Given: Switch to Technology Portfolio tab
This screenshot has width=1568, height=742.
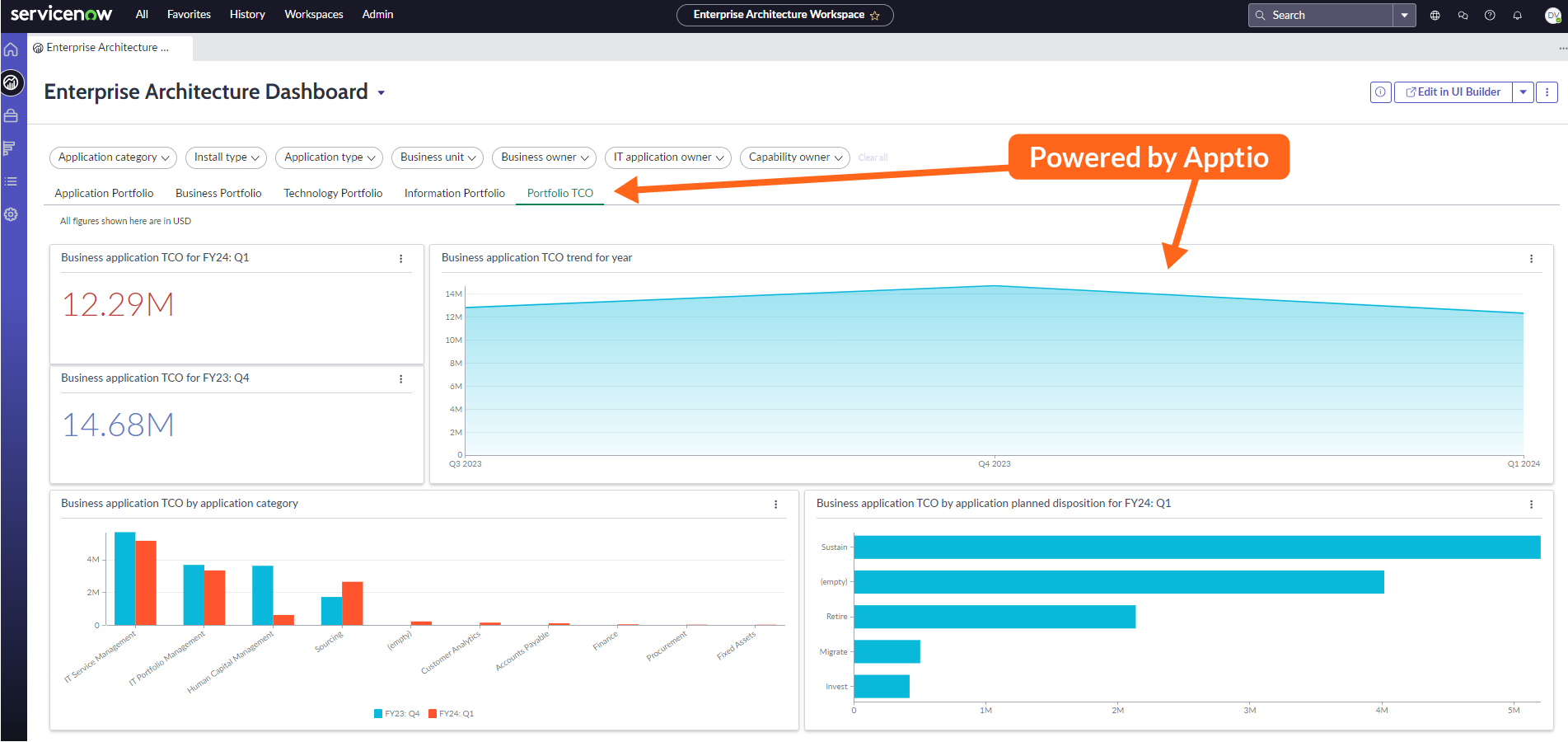Looking at the screenshot, I should (x=333, y=193).
